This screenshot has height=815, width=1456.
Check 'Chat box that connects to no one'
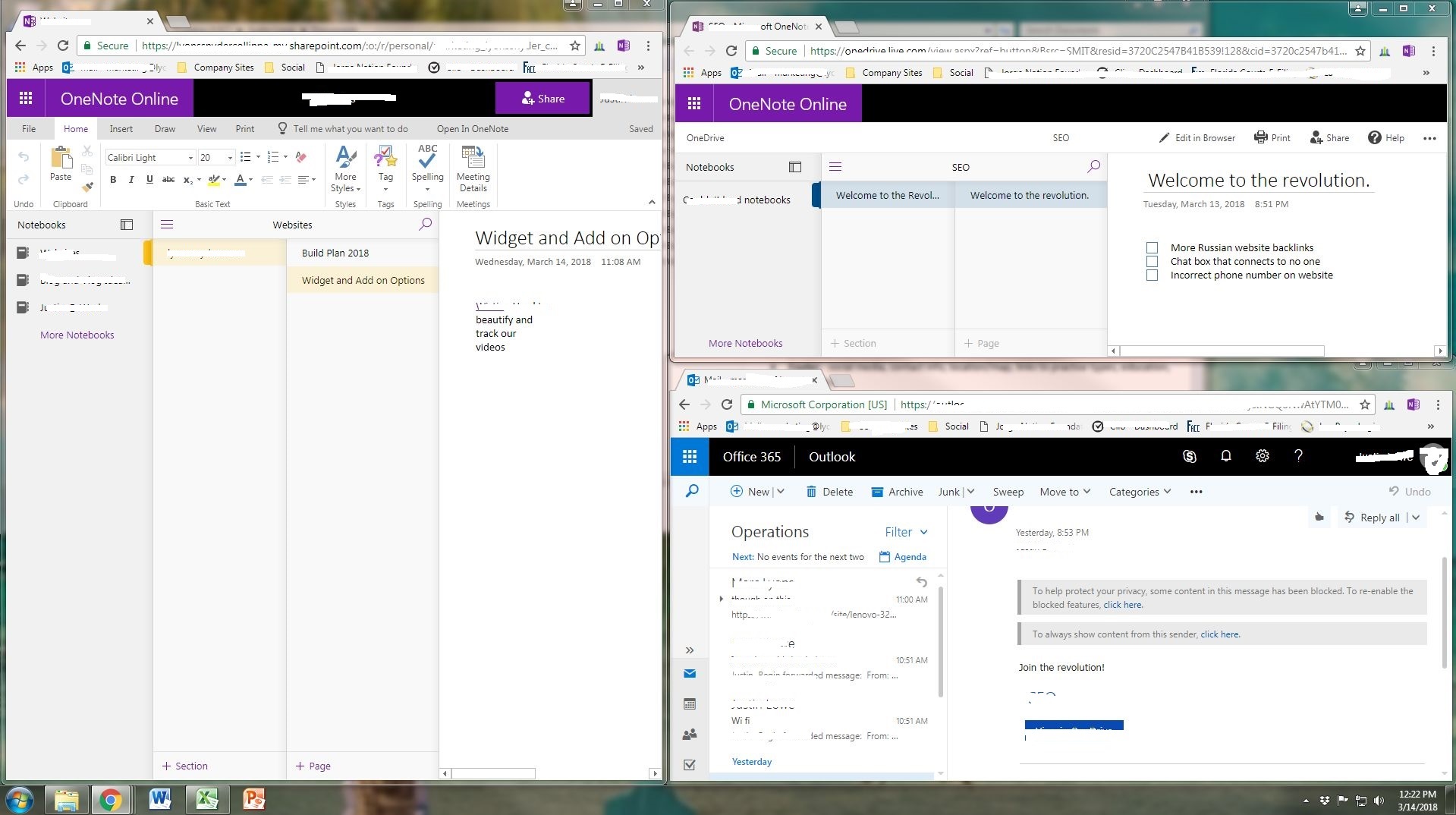(1152, 261)
